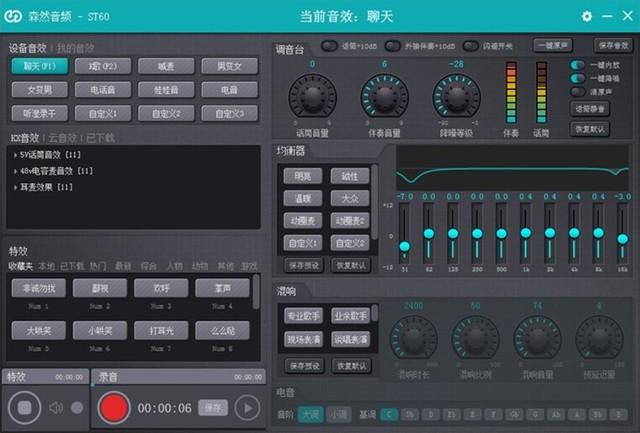Image resolution: width=640 pixels, height=433 pixels.
Task: Apply the 温暖 equalizer preset
Action: (303, 199)
